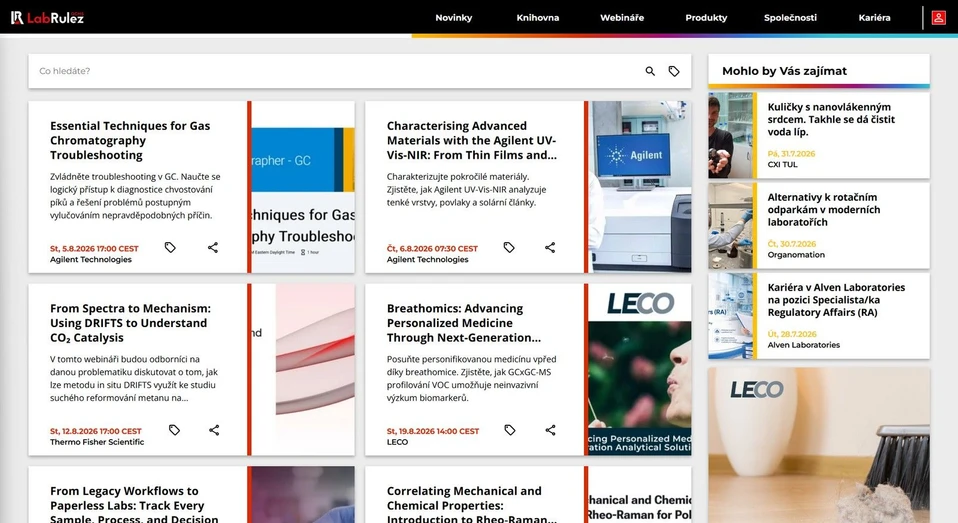
Task: Click the red wave DRIFTS thumbnail
Action: (x=303, y=370)
